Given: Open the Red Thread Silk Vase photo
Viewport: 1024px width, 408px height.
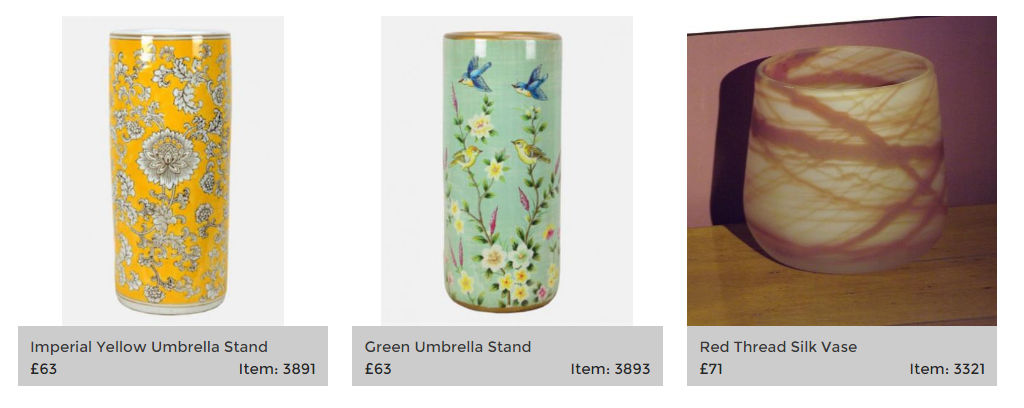Looking at the screenshot, I should point(842,170).
